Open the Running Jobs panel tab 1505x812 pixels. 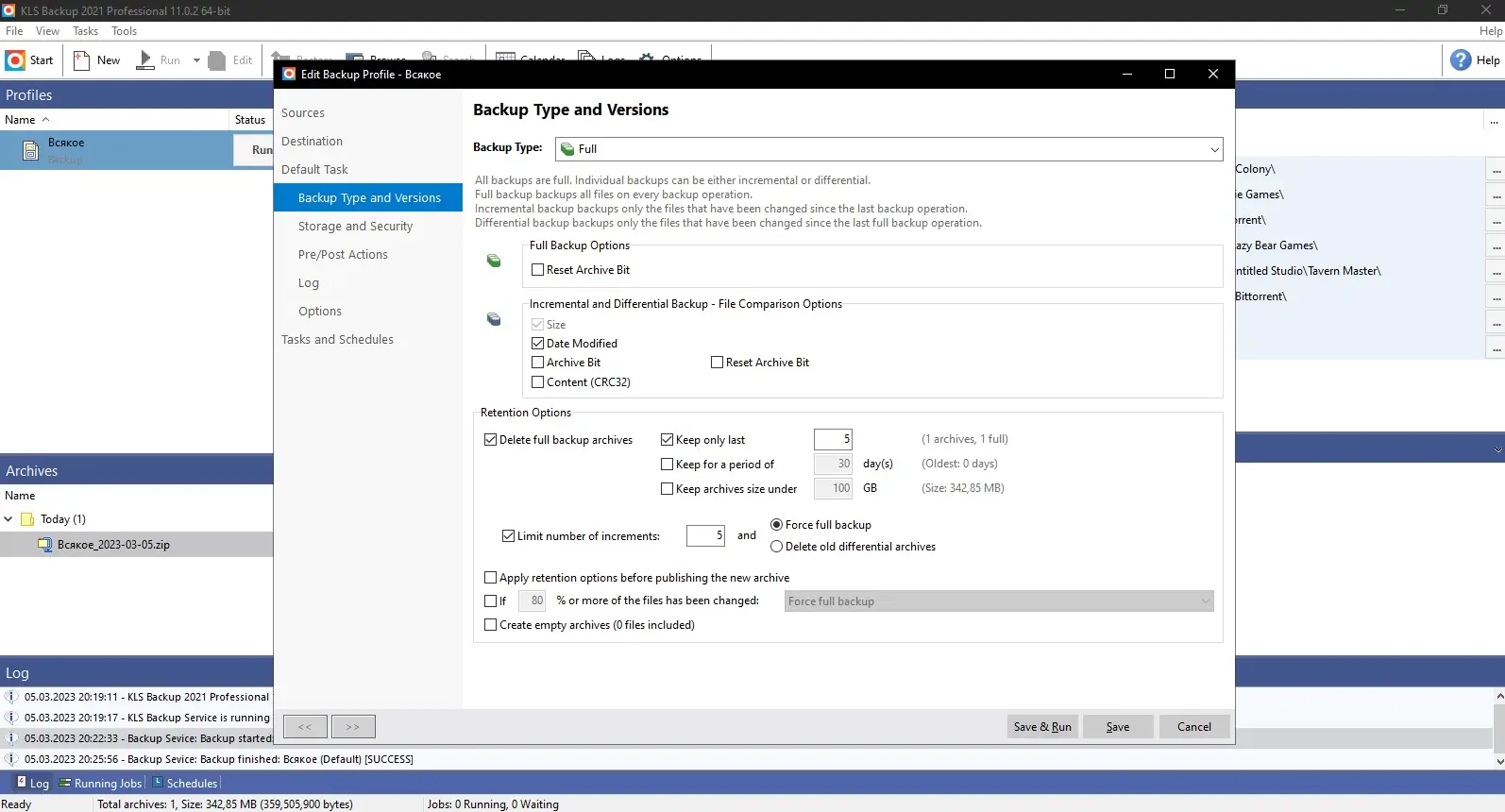(x=100, y=784)
